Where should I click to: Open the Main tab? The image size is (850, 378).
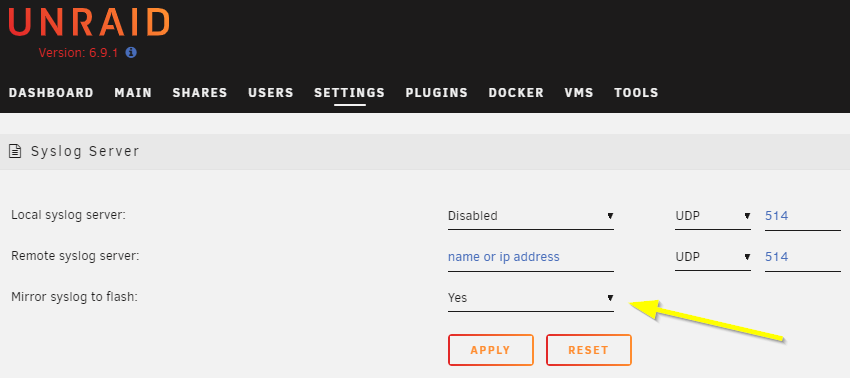coord(133,93)
